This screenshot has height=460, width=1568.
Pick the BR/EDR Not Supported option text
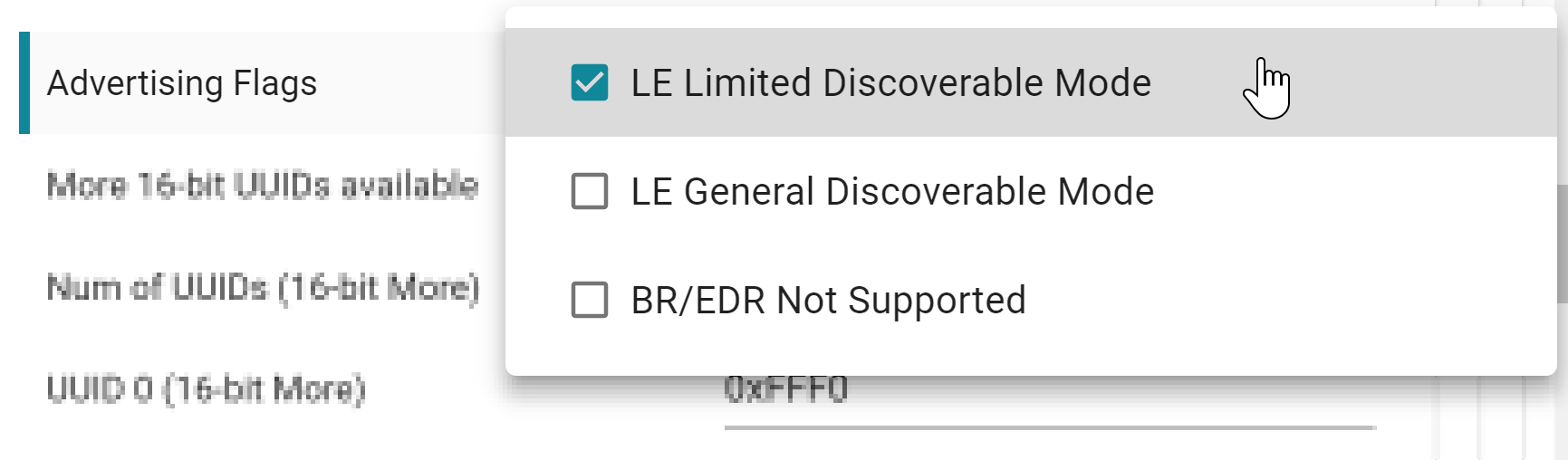(x=828, y=300)
